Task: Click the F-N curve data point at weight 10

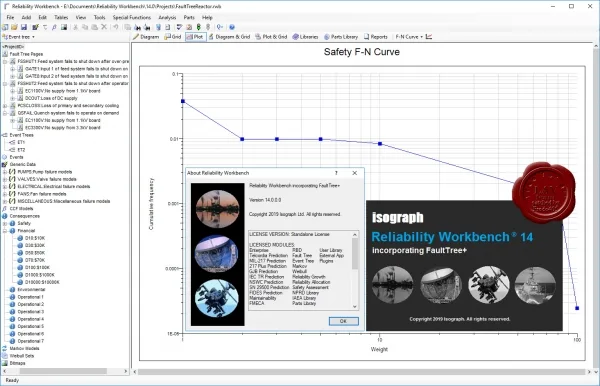Action: click(x=380, y=144)
